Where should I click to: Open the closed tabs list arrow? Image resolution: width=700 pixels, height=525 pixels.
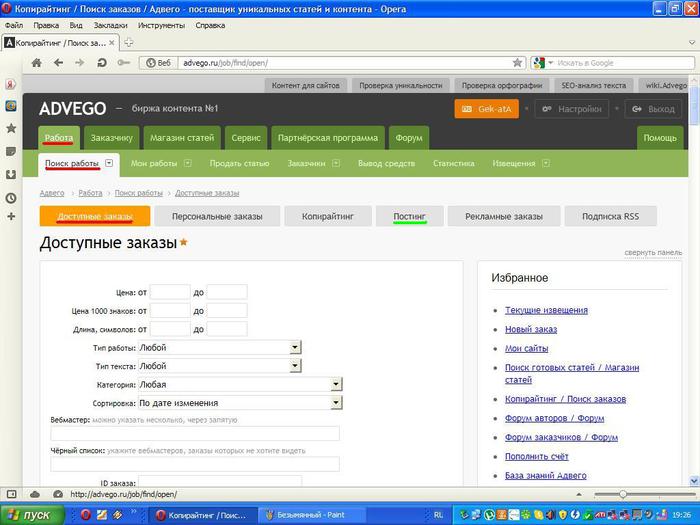(x=692, y=43)
